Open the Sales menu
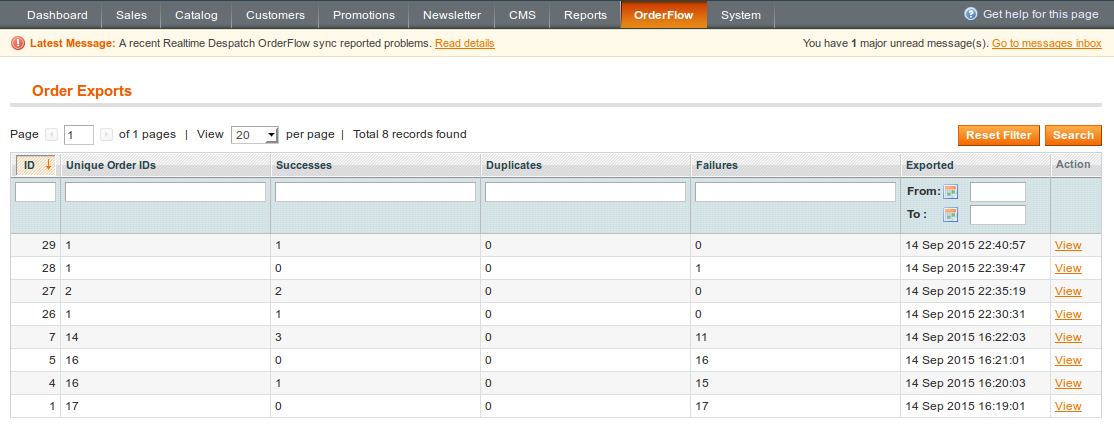 tap(131, 15)
